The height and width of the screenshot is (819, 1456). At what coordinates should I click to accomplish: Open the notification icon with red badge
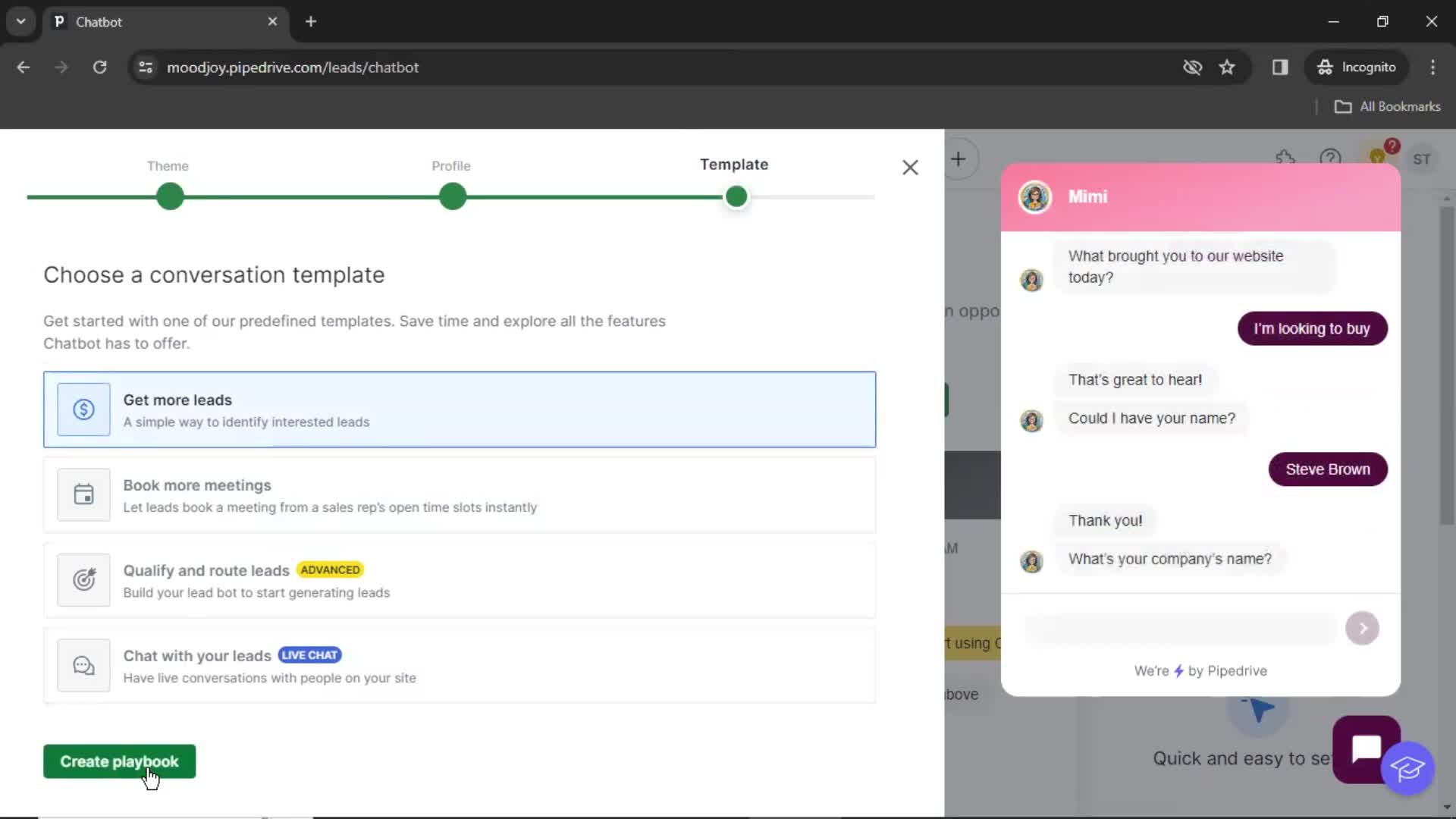pos(1379,157)
